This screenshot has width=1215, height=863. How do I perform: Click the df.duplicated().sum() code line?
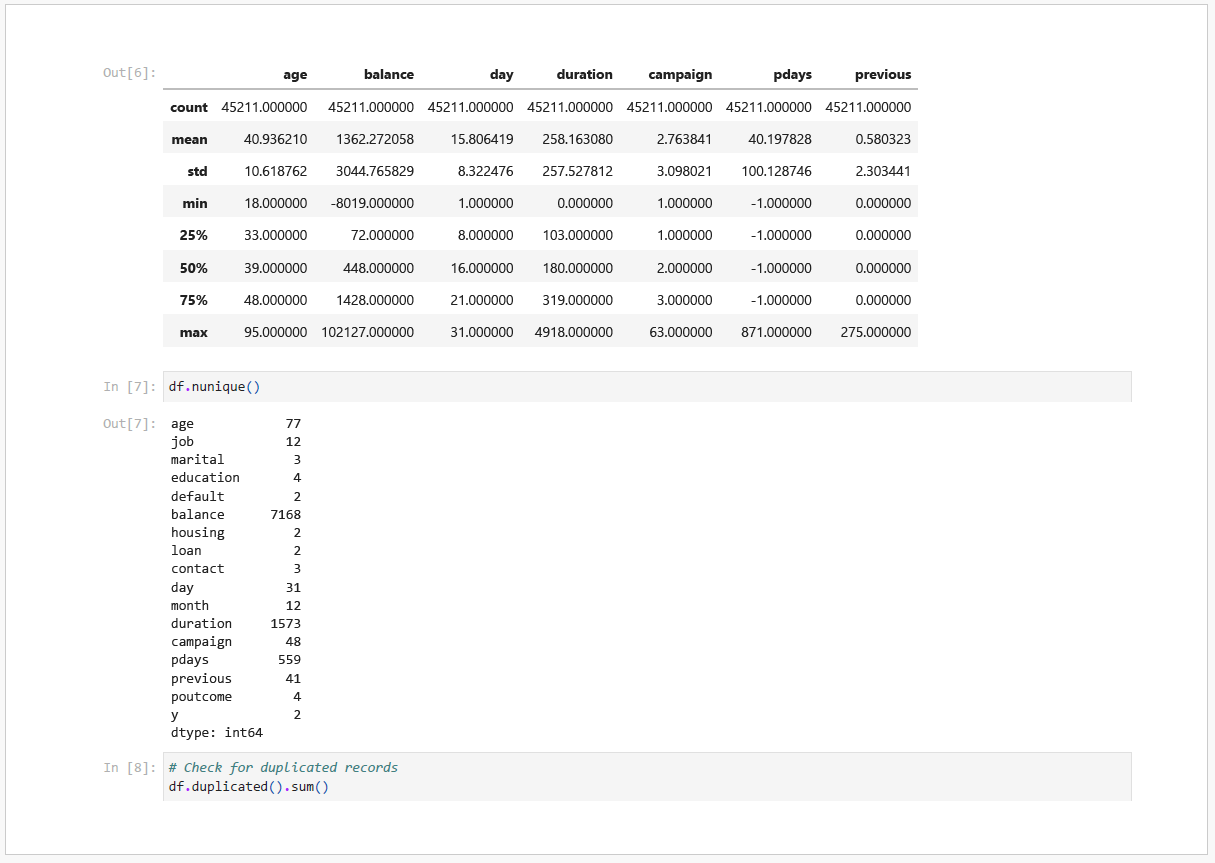pos(249,786)
